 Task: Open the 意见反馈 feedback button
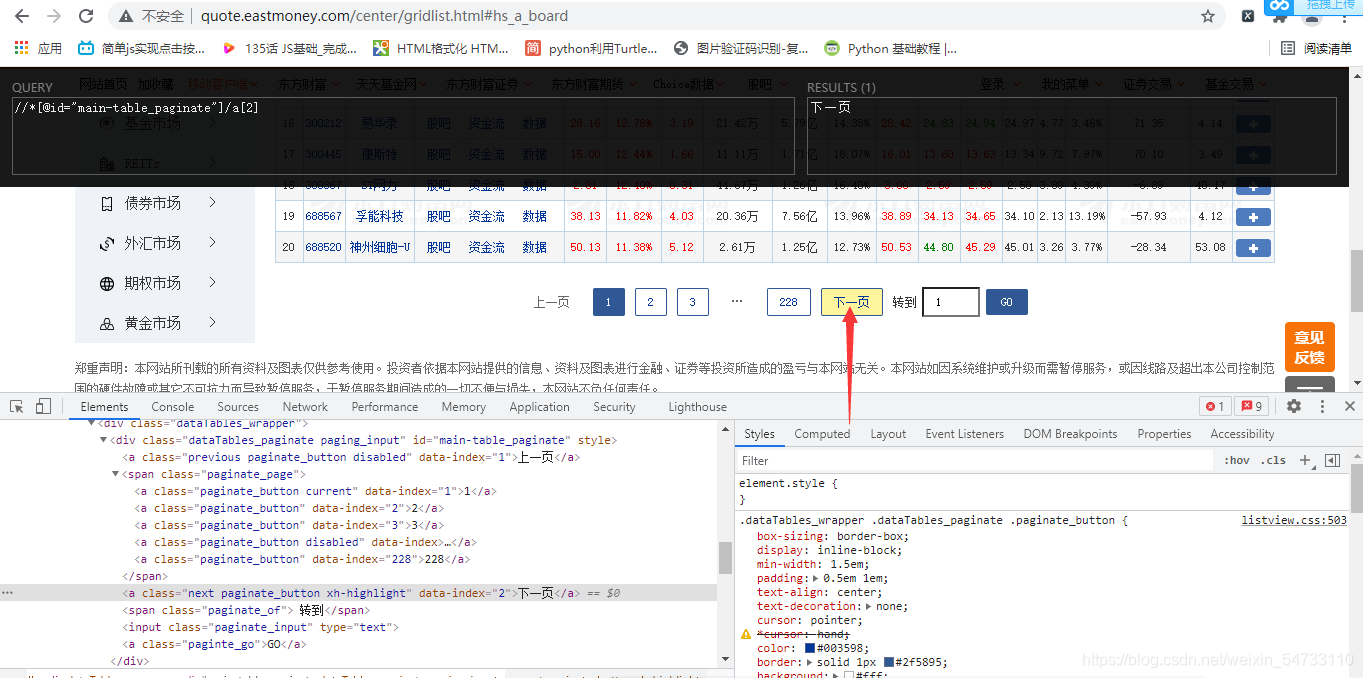pyautogui.click(x=1309, y=347)
